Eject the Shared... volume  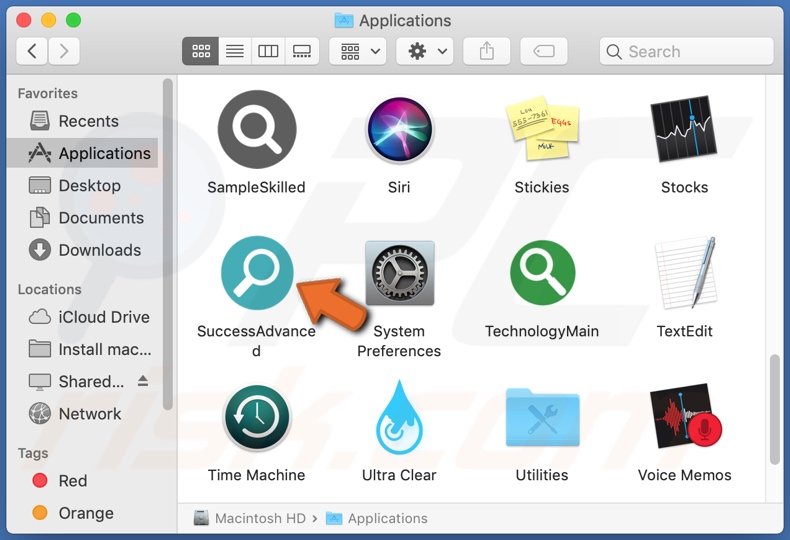(143, 381)
